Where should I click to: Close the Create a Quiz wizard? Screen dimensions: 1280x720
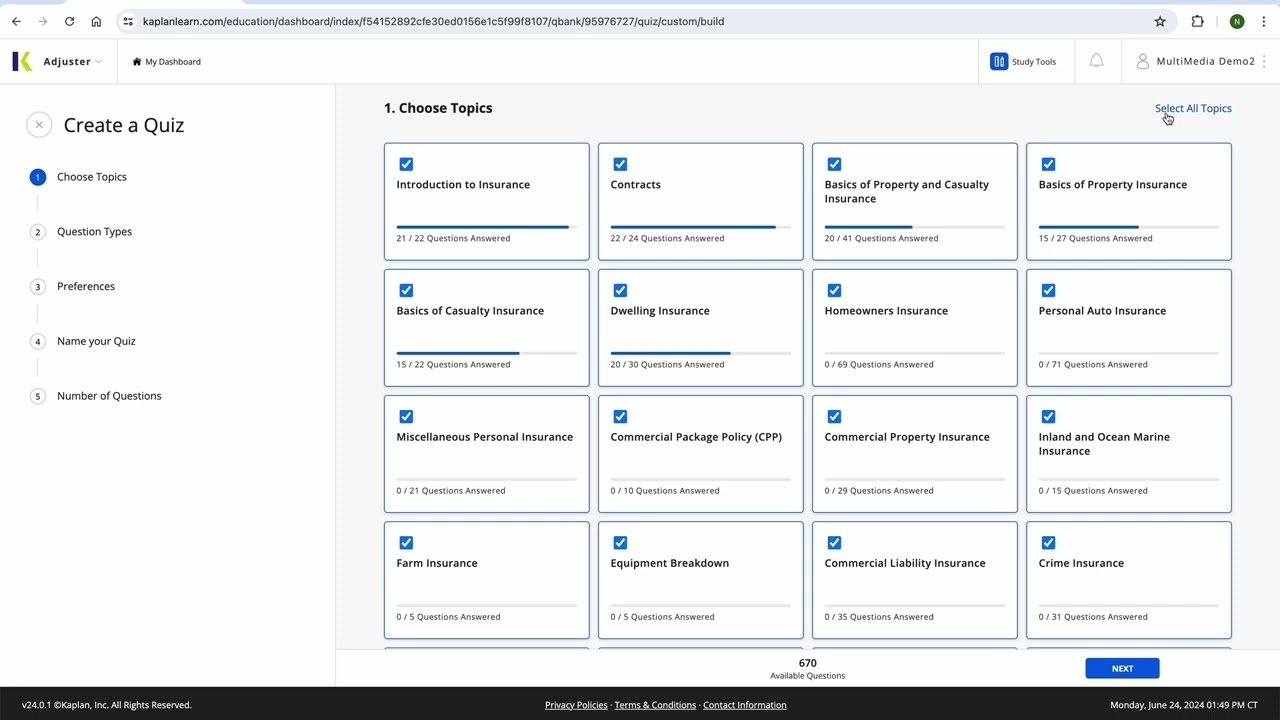39,125
